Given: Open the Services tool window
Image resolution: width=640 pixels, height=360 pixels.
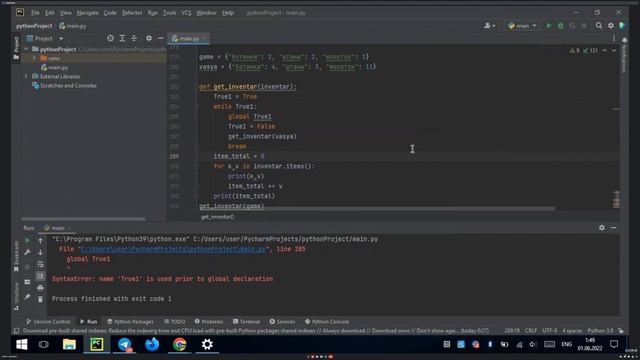Looking at the screenshot, I should pos(282,322).
